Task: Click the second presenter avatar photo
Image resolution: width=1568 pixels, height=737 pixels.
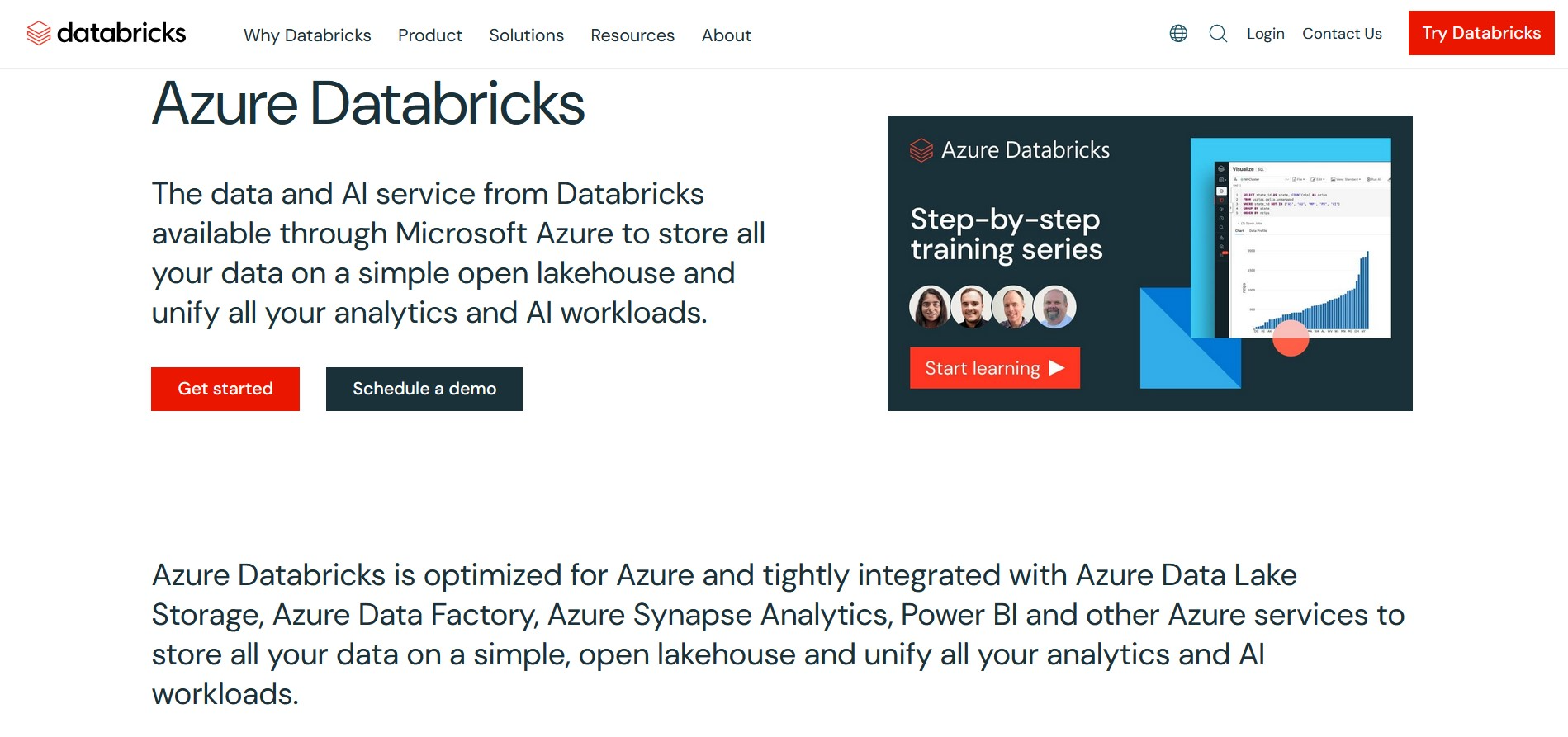Action: pos(972,307)
